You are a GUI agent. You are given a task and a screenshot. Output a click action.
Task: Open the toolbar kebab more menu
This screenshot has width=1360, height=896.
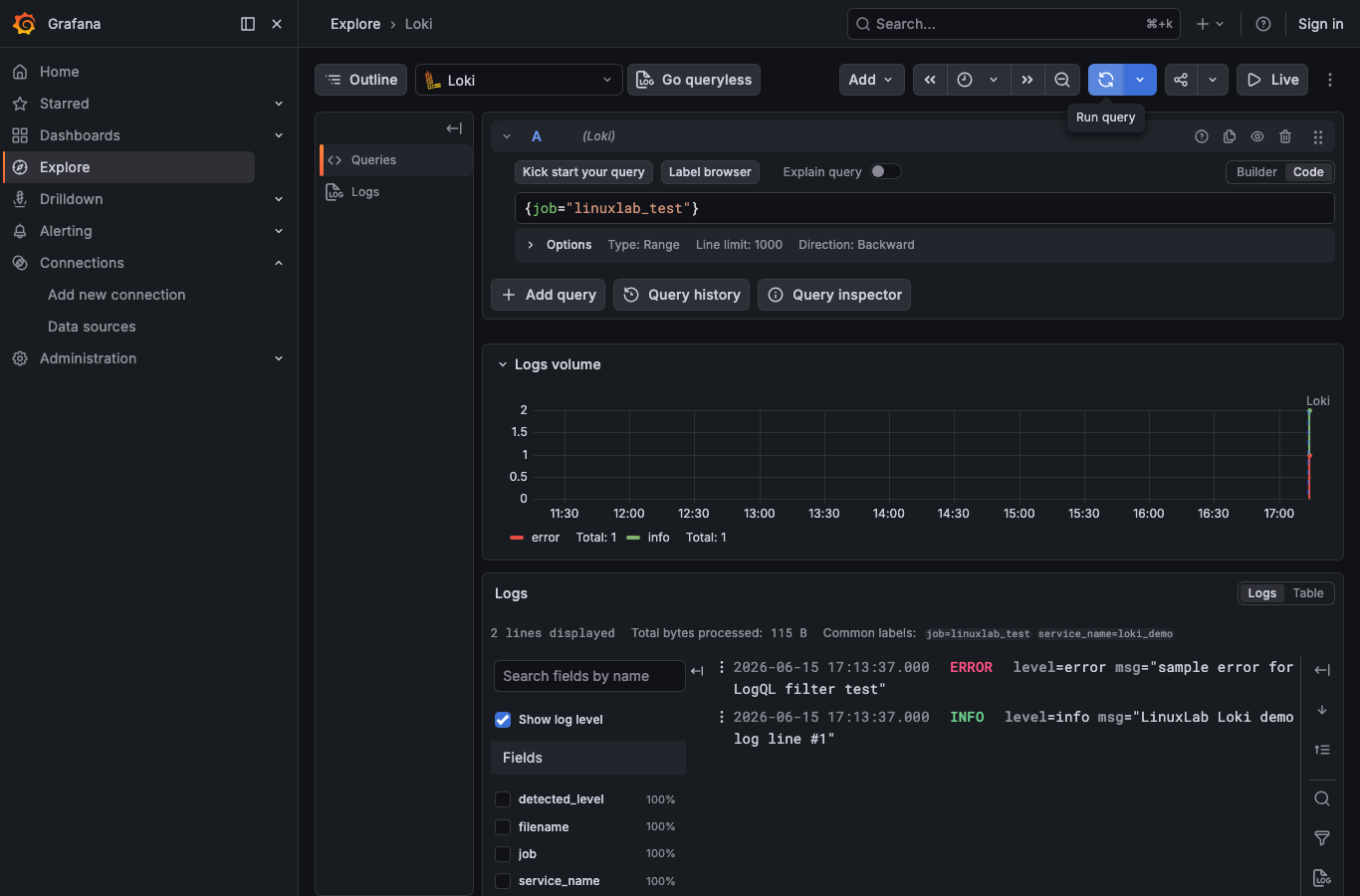pyautogui.click(x=1330, y=80)
